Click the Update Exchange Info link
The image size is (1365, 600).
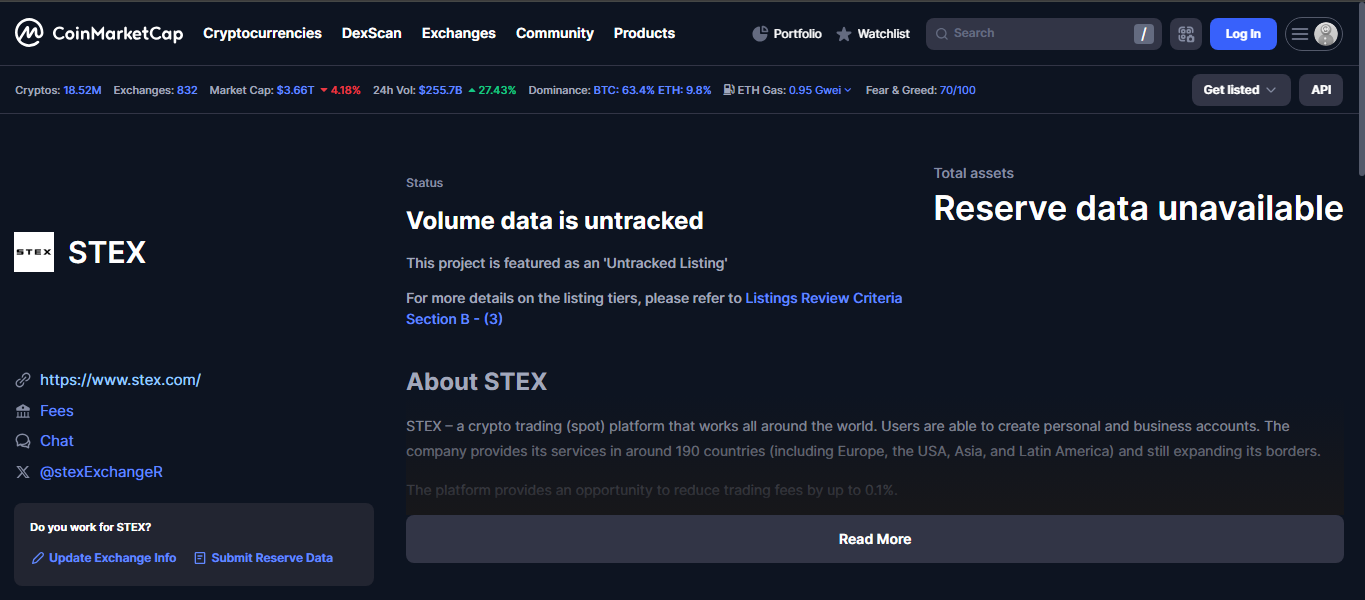click(112, 558)
